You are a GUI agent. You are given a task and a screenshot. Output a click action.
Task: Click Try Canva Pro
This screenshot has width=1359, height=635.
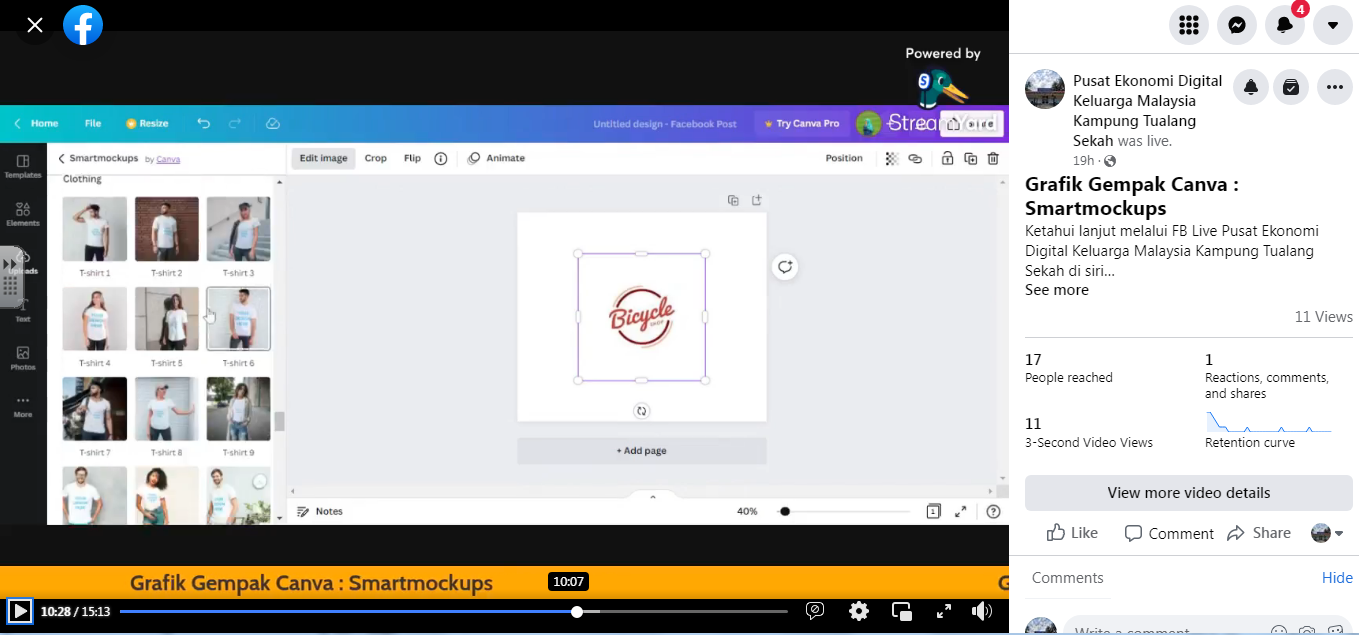click(x=801, y=124)
